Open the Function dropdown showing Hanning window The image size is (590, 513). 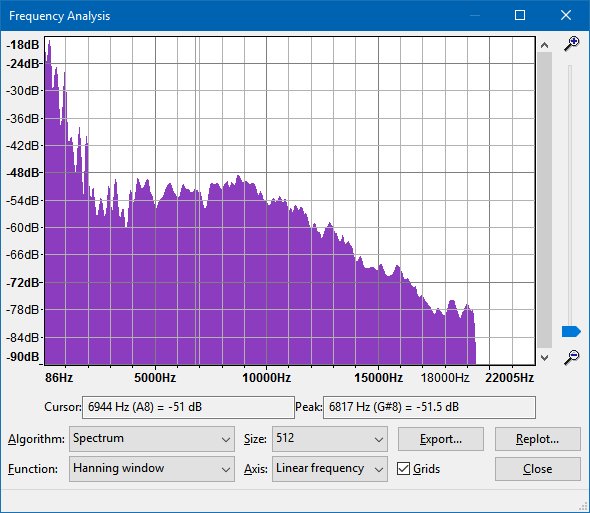[152, 469]
